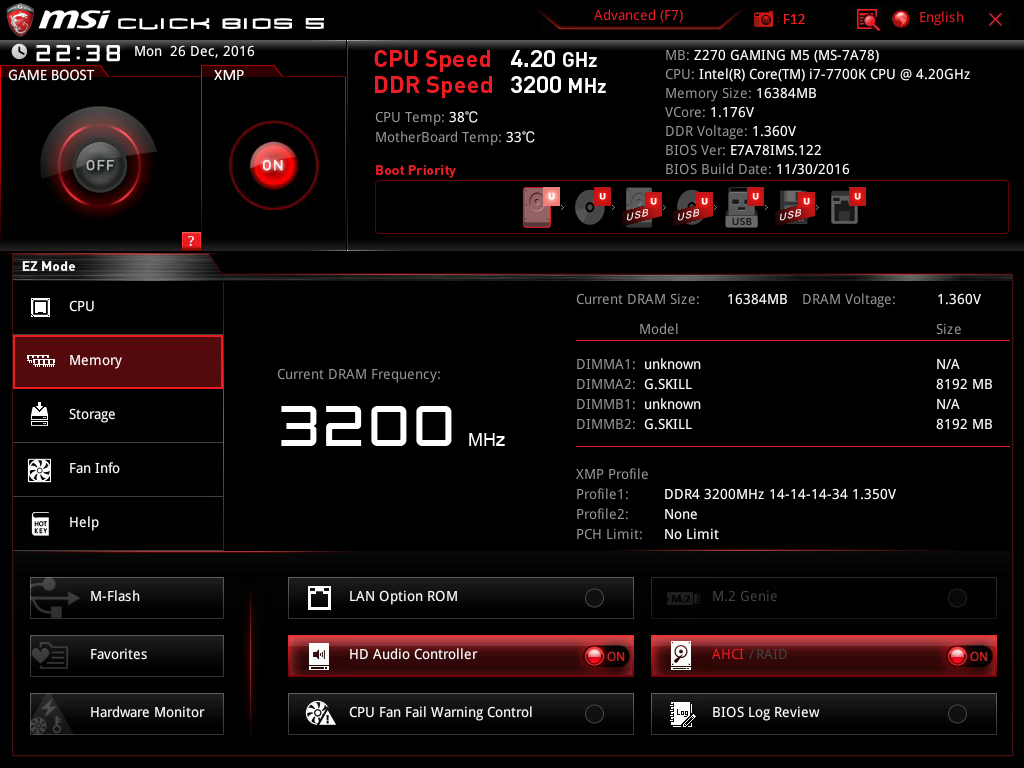
Task: Select the USB floppy boot device icon
Action: click(x=795, y=207)
